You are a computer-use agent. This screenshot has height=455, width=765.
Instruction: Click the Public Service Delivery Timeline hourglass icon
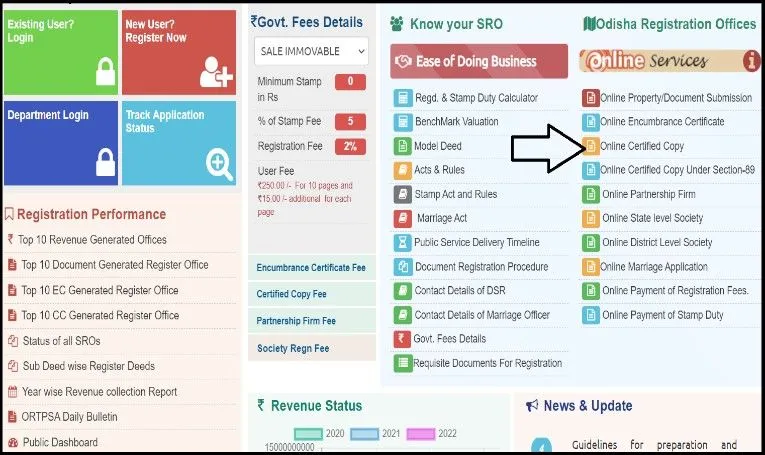pos(403,242)
